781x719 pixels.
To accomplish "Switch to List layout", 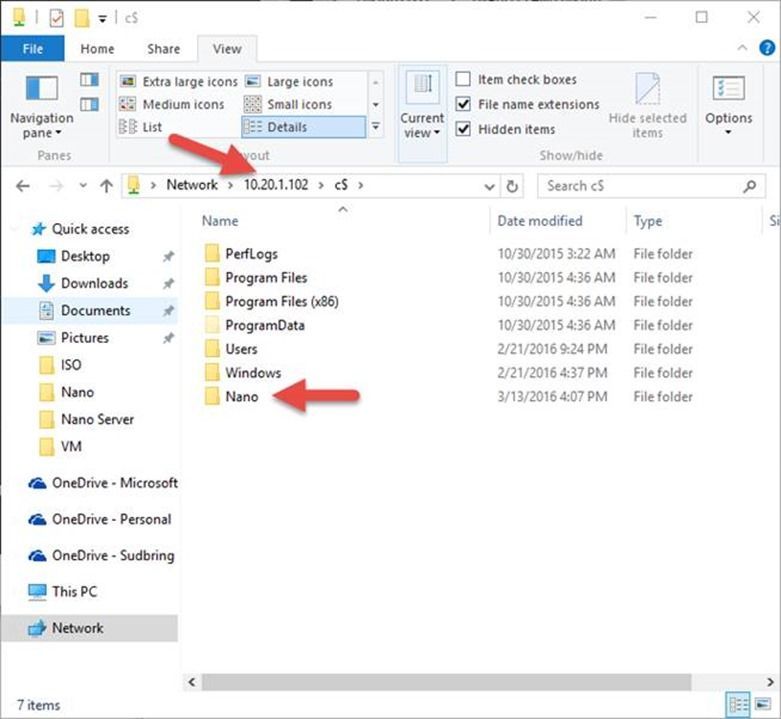I will click(140, 127).
